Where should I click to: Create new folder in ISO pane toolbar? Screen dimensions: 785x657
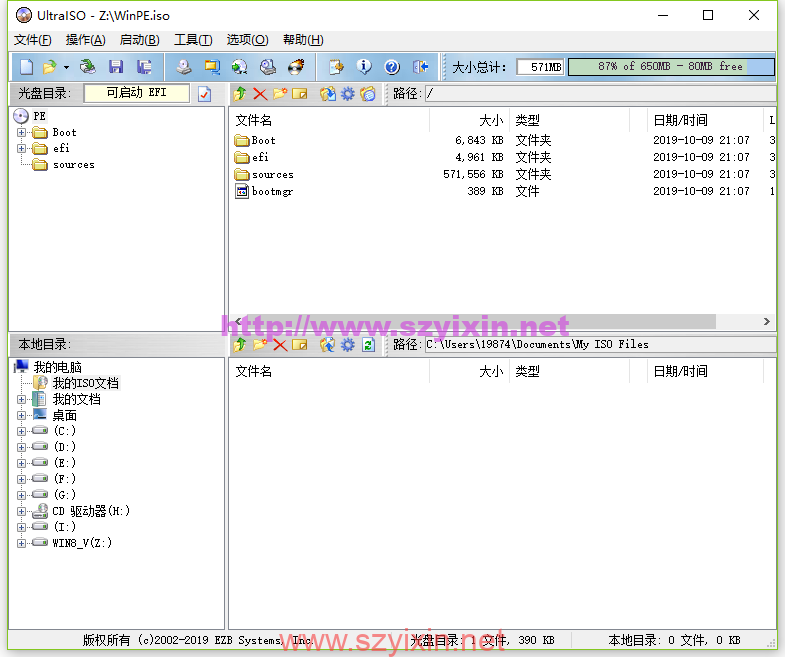pyautogui.click(x=280, y=94)
